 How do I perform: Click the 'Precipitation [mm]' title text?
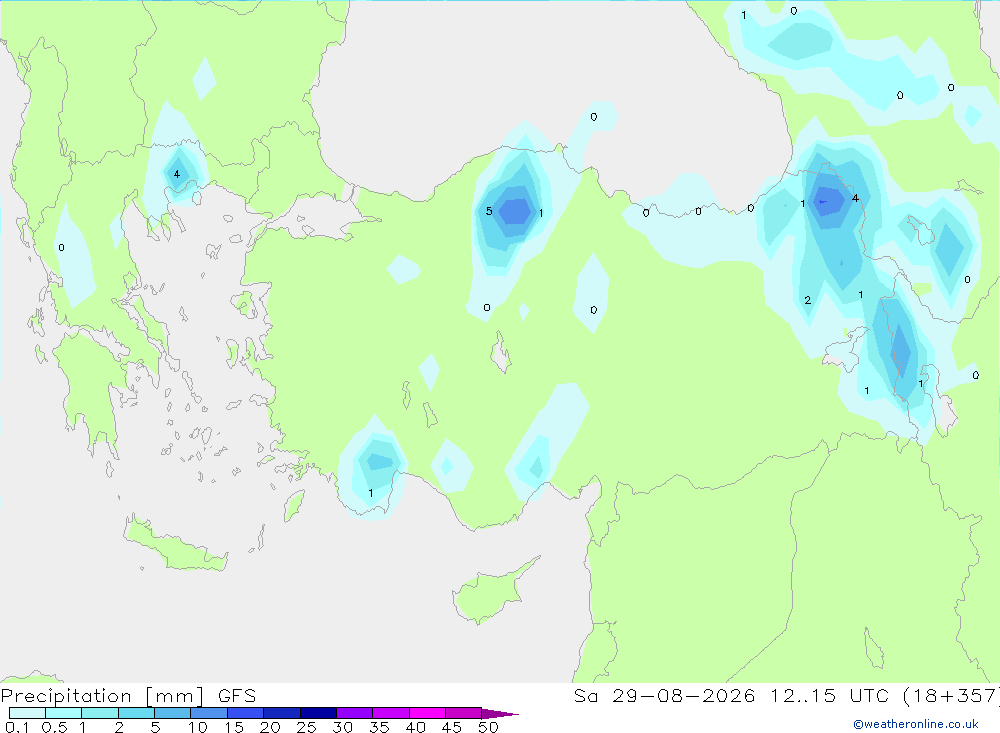102,696
